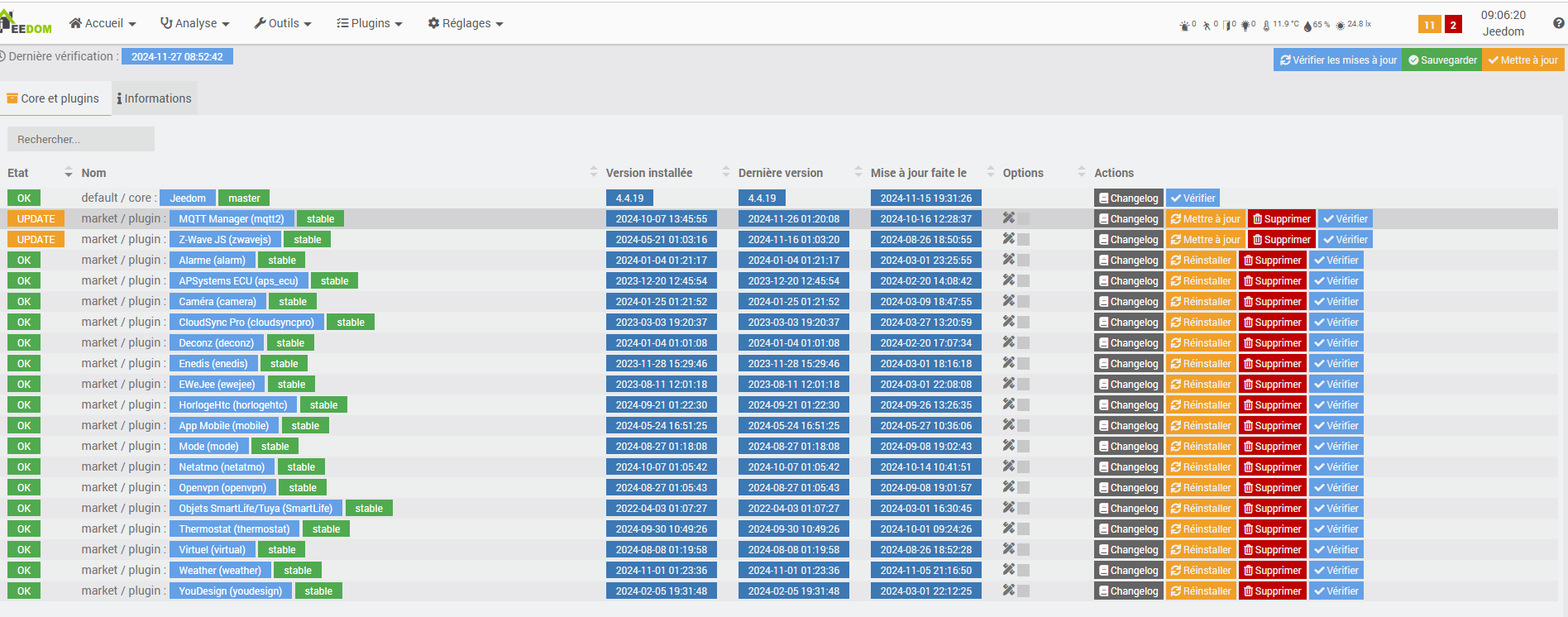This screenshot has width=1568, height=617.
Task: Click the no-update pencil icon for Netatmo
Action: pos(1008,466)
